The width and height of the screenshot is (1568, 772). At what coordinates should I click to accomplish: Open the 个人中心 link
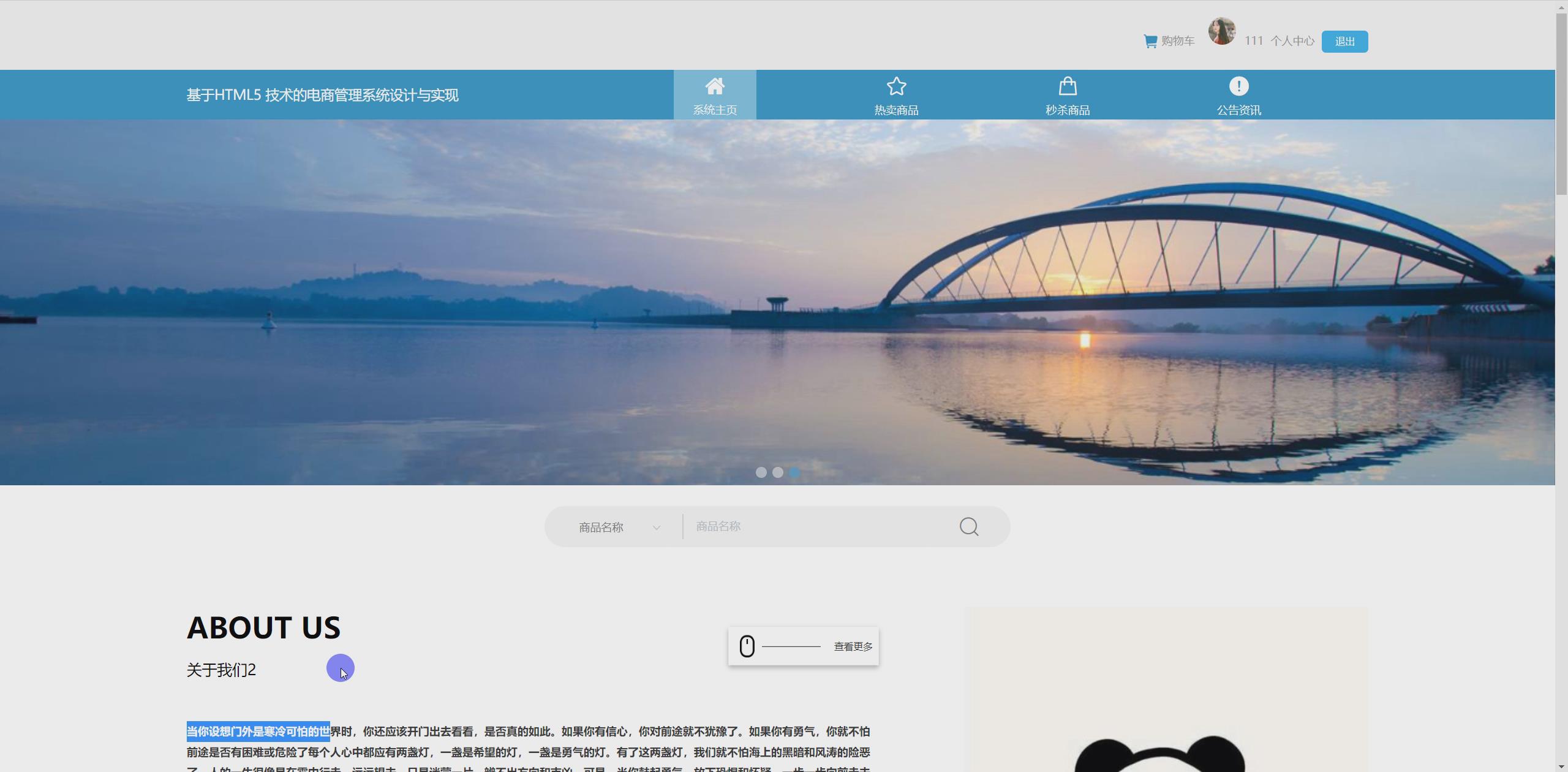[1292, 41]
